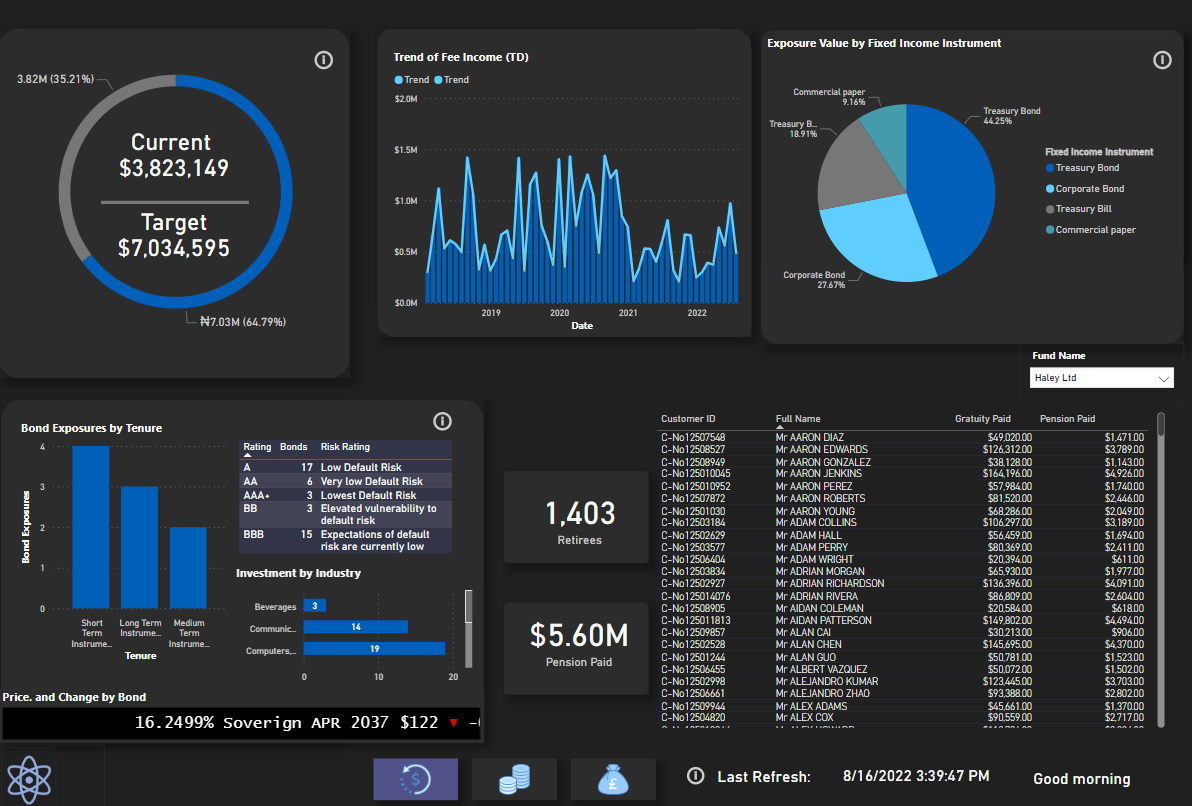Toggle Corporate Bond in the pie chart legend
The height and width of the screenshot is (806, 1192).
pyautogui.click(x=1089, y=189)
